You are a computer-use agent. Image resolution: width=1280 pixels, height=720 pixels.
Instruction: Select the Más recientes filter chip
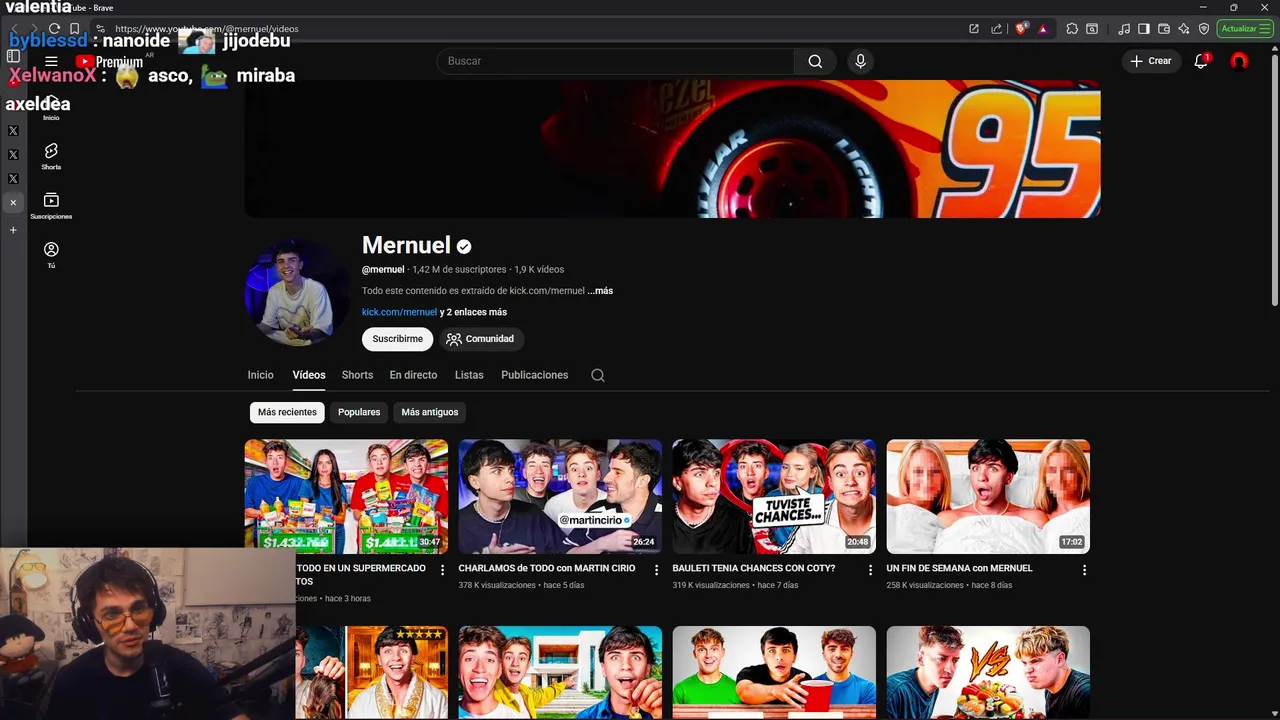pos(287,412)
